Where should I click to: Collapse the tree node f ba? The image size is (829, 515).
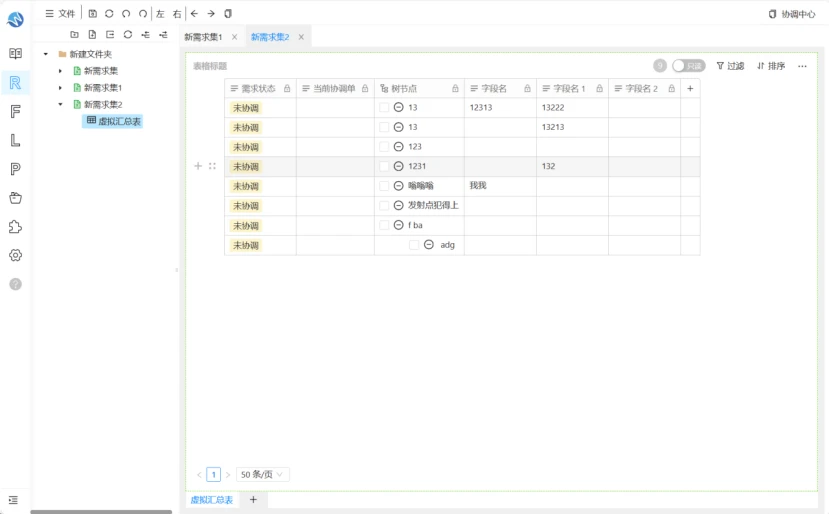pos(399,225)
